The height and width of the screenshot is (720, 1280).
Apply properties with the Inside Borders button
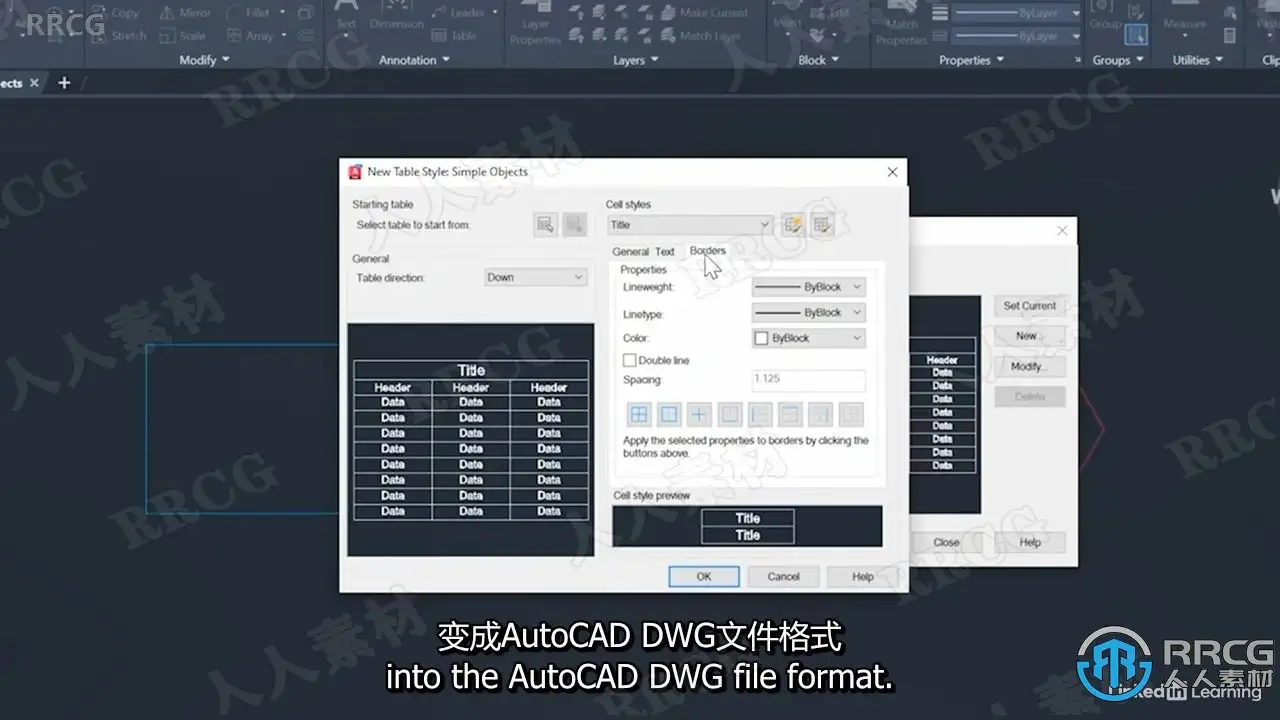(699, 414)
